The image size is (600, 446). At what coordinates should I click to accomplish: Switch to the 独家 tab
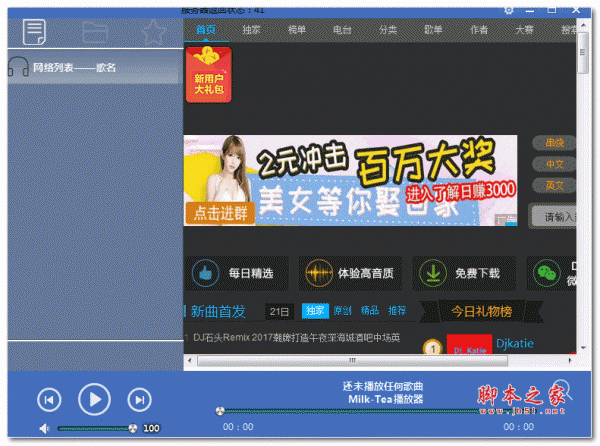click(x=251, y=30)
